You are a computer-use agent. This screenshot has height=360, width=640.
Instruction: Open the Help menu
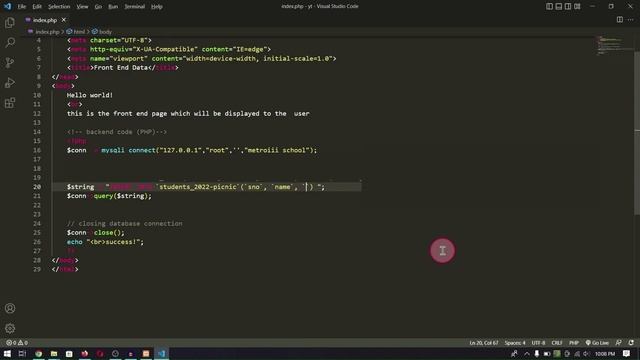coord(157,7)
